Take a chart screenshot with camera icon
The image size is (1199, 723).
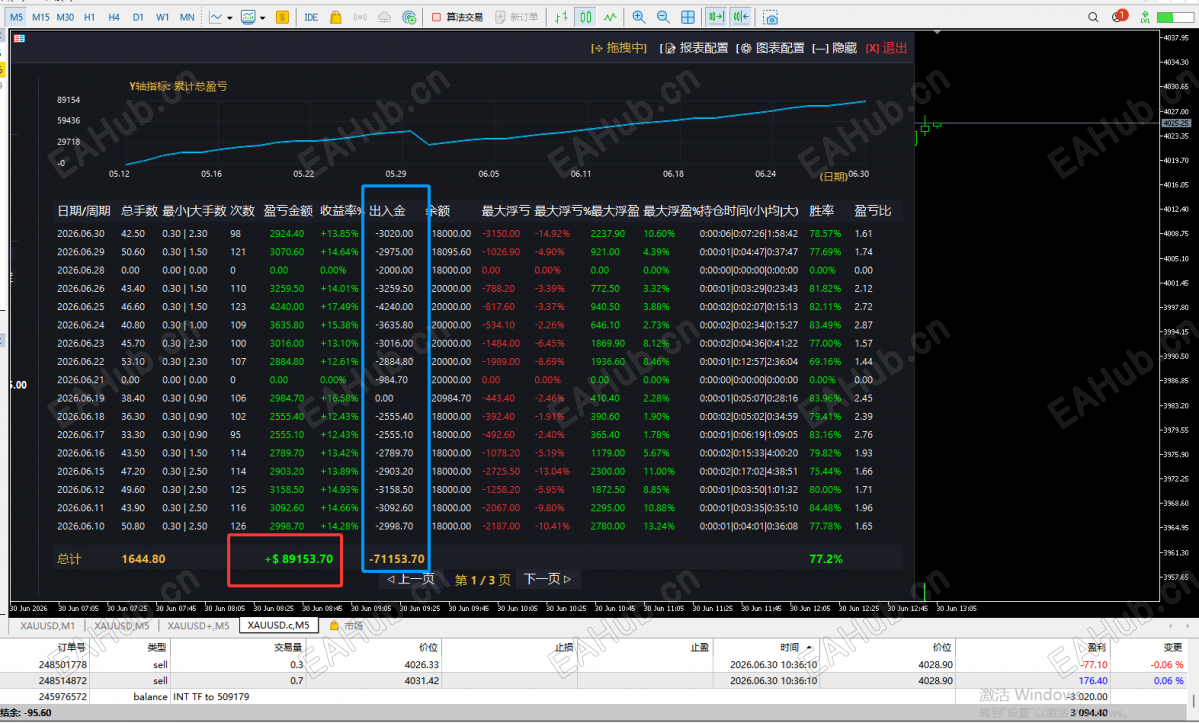tap(770, 17)
